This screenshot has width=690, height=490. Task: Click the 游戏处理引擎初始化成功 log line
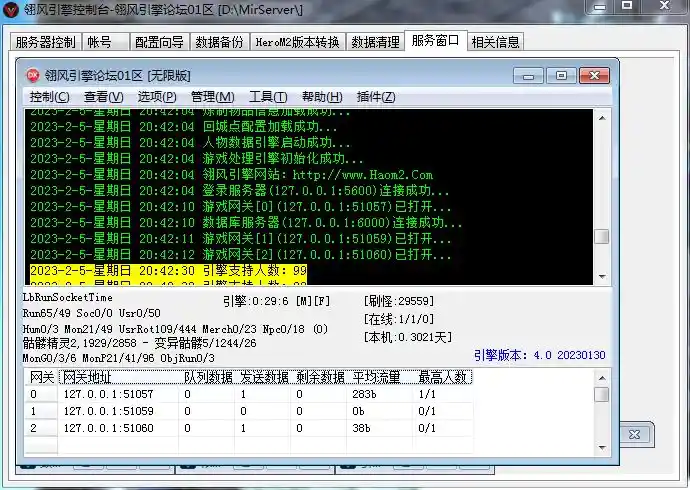197,158
